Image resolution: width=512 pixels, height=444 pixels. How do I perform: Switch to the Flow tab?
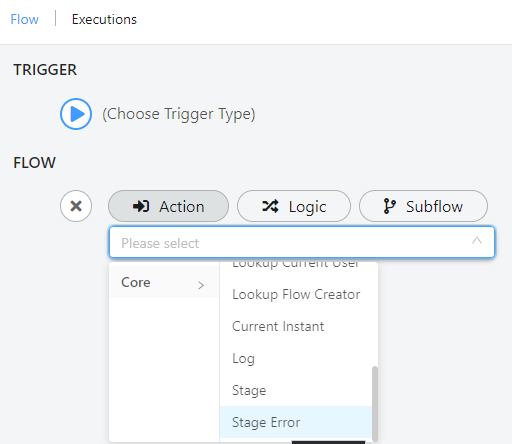coord(25,19)
